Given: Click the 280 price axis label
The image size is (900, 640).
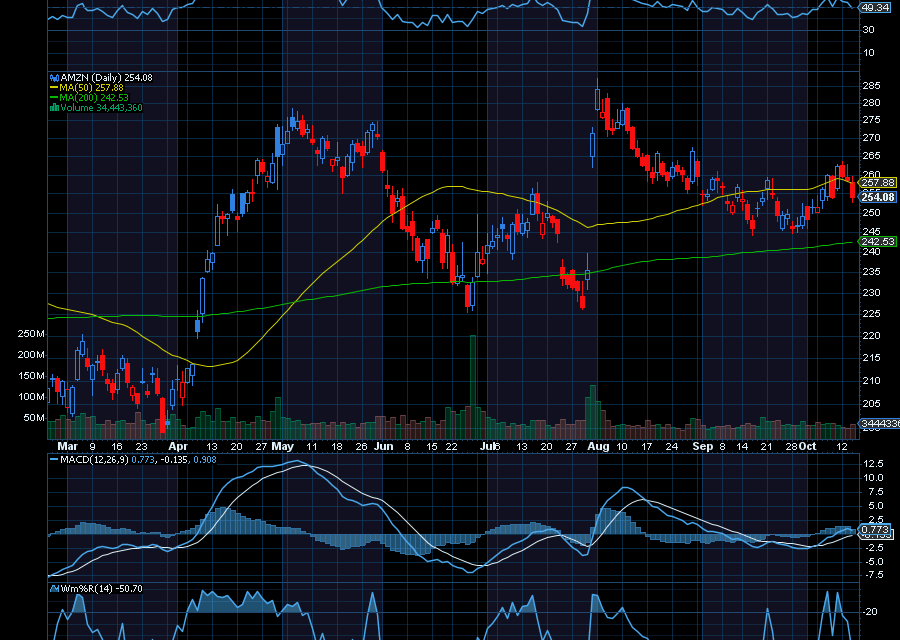Looking at the screenshot, I should pos(871,103).
